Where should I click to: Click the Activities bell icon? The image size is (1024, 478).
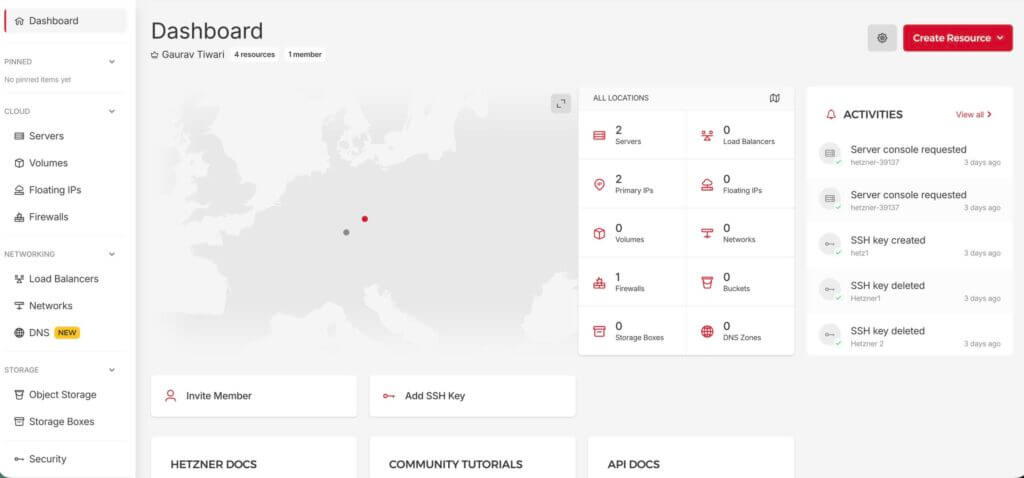[x=830, y=114]
